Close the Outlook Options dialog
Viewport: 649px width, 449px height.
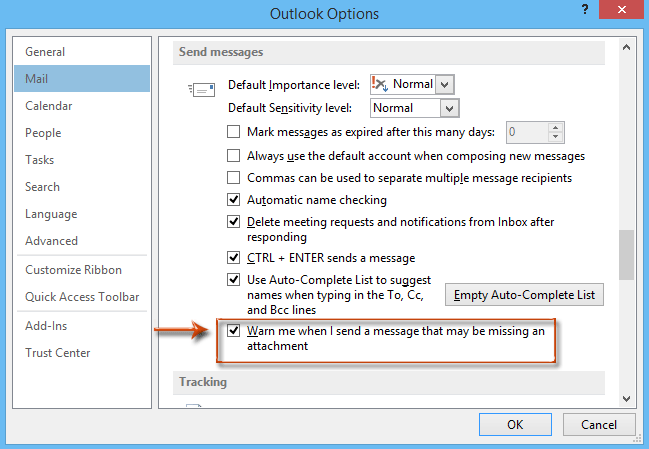click(x=625, y=12)
